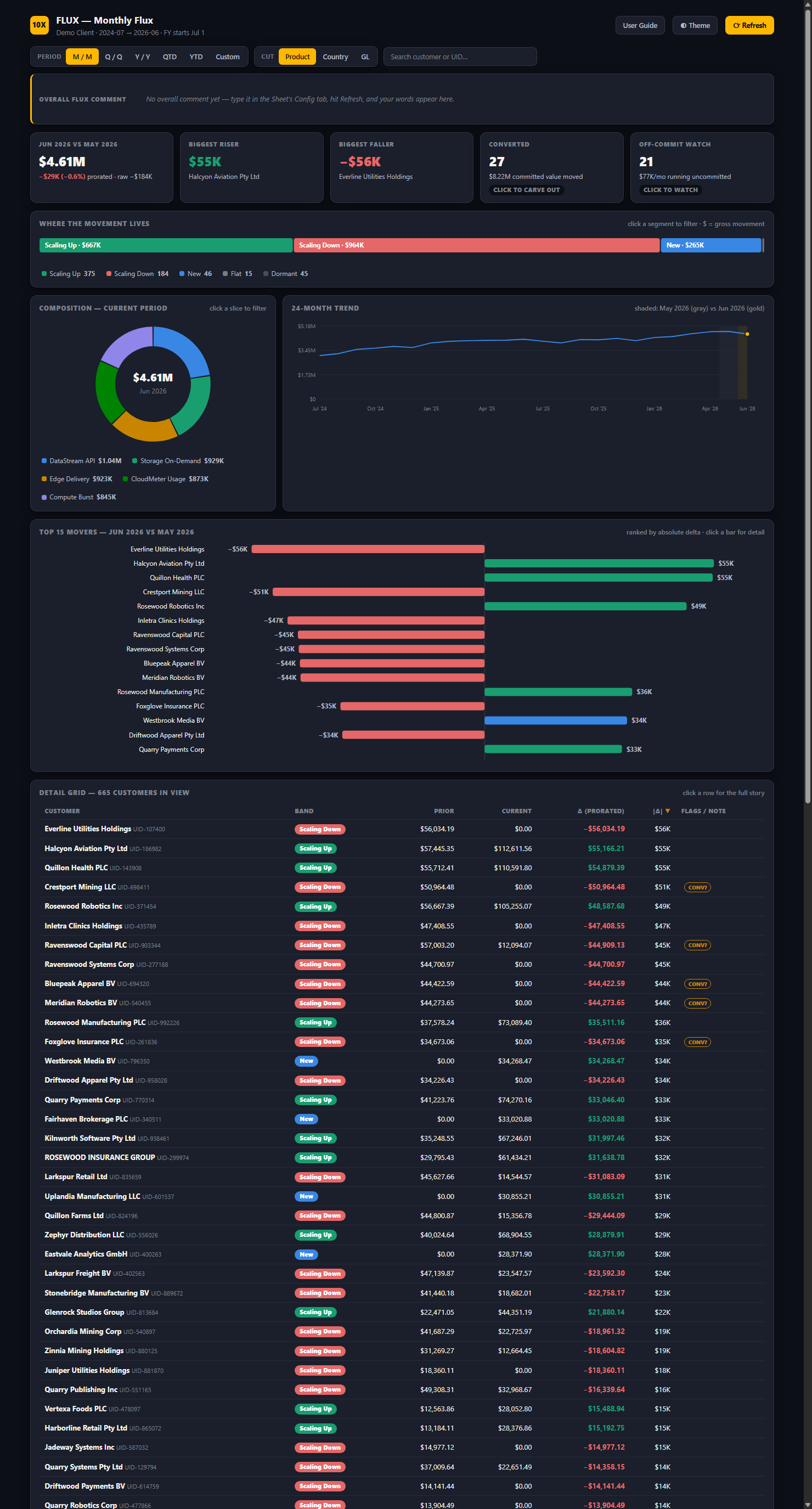The image size is (812, 1509).
Task: Click the Quarry Payments Corp green bar
Action: (x=553, y=748)
